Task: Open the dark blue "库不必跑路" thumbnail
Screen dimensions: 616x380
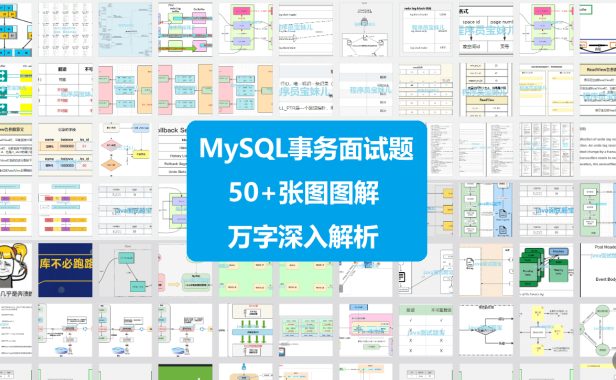Action: tap(65, 270)
